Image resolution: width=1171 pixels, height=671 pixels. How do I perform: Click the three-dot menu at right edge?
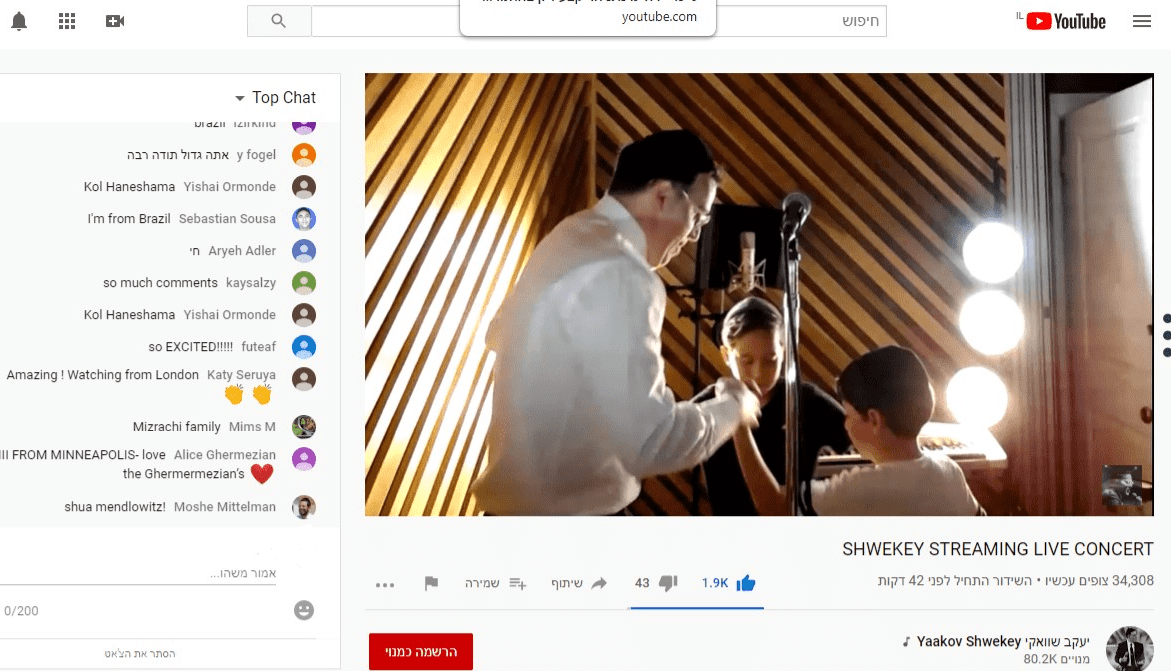1167,336
